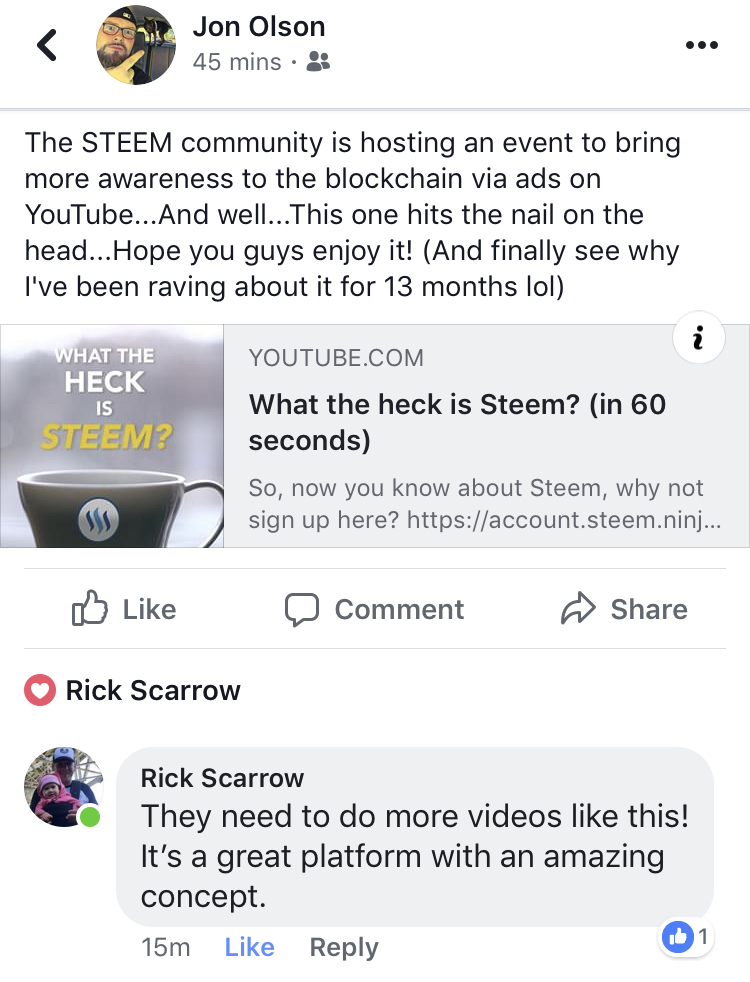The width and height of the screenshot is (750, 982).
Task: Tap the back arrow icon
Action: (47, 45)
